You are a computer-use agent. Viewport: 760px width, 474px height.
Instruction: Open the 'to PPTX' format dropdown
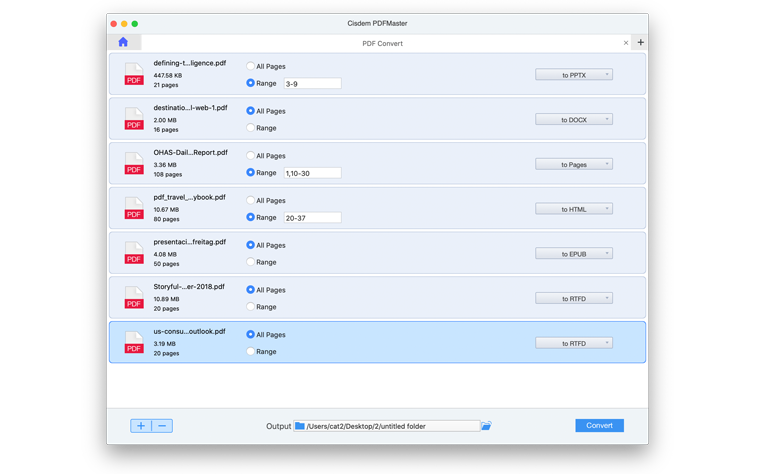[574, 75]
